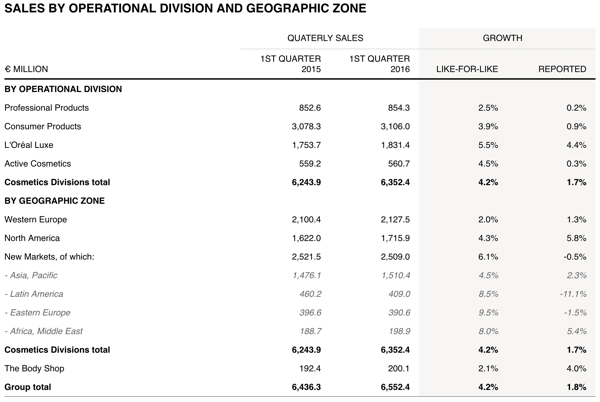This screenshot has width=600, height=402.
Task: Click the Latin America value 460.2
Action: click(x=310, y=294)
